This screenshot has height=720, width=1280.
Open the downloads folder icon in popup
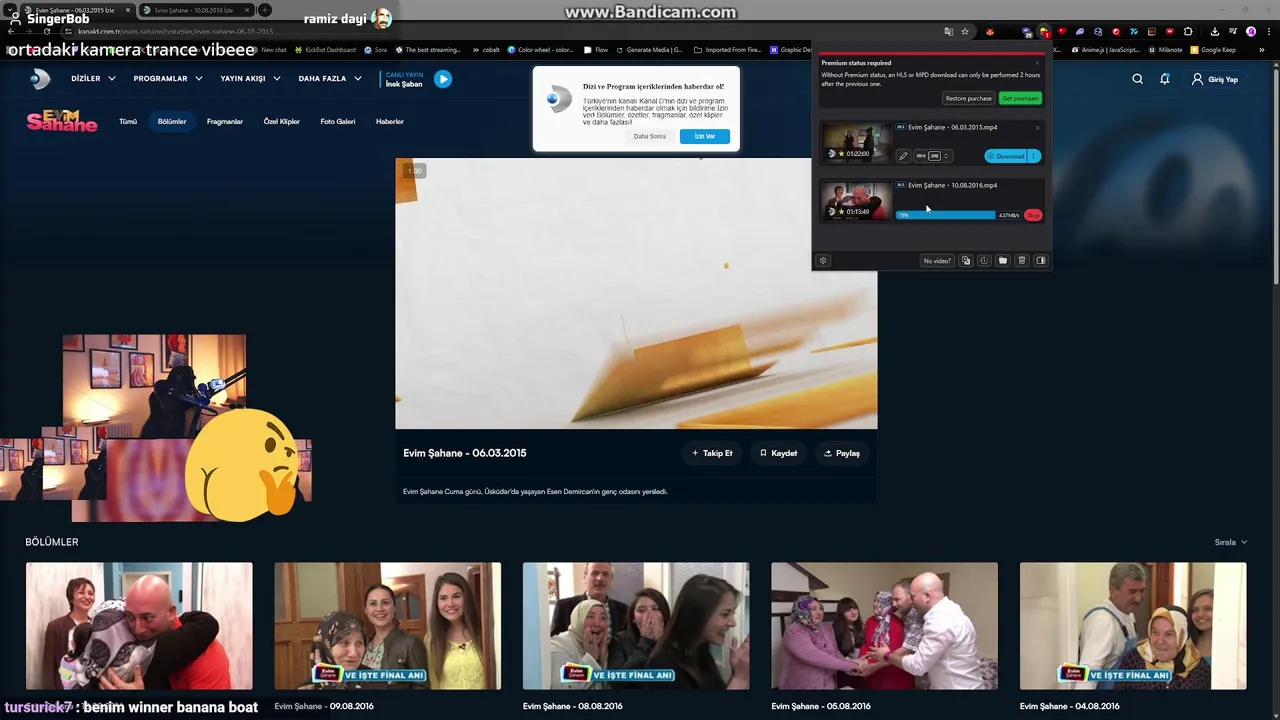(1003, 261)
